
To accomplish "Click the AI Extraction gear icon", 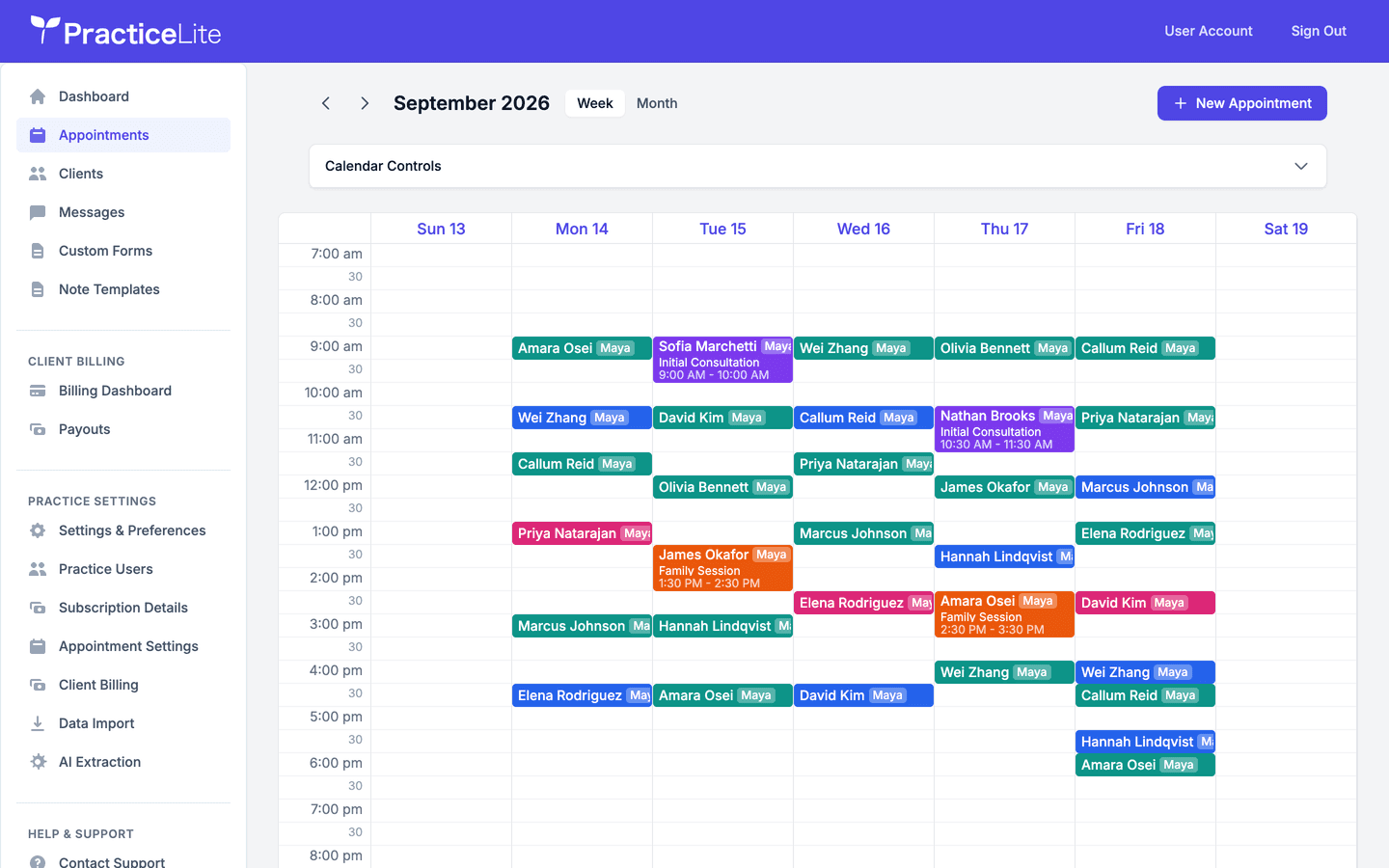I will pyautogui.click(x=38, y=762).
